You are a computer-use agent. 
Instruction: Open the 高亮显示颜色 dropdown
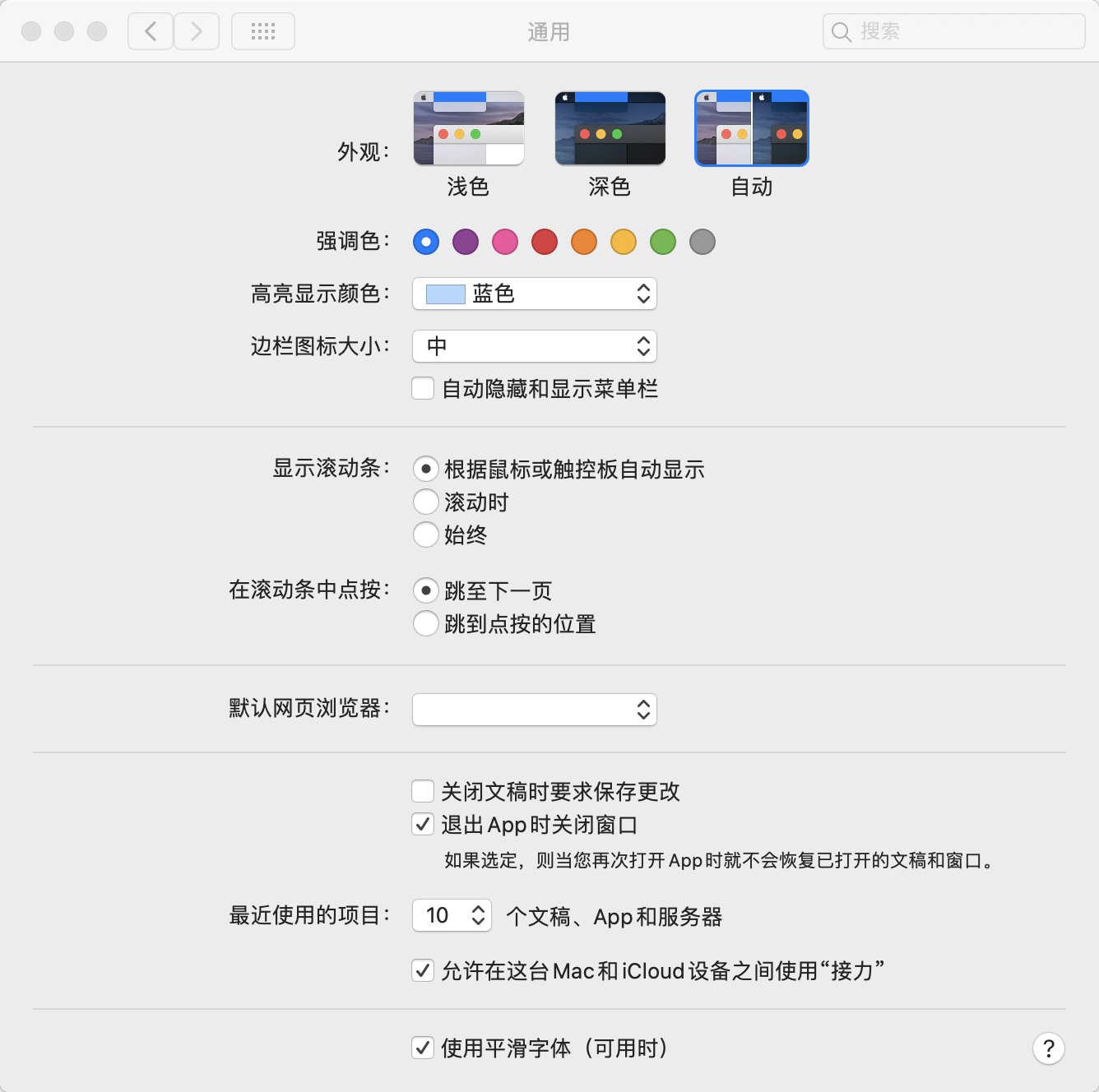point(535,294)
